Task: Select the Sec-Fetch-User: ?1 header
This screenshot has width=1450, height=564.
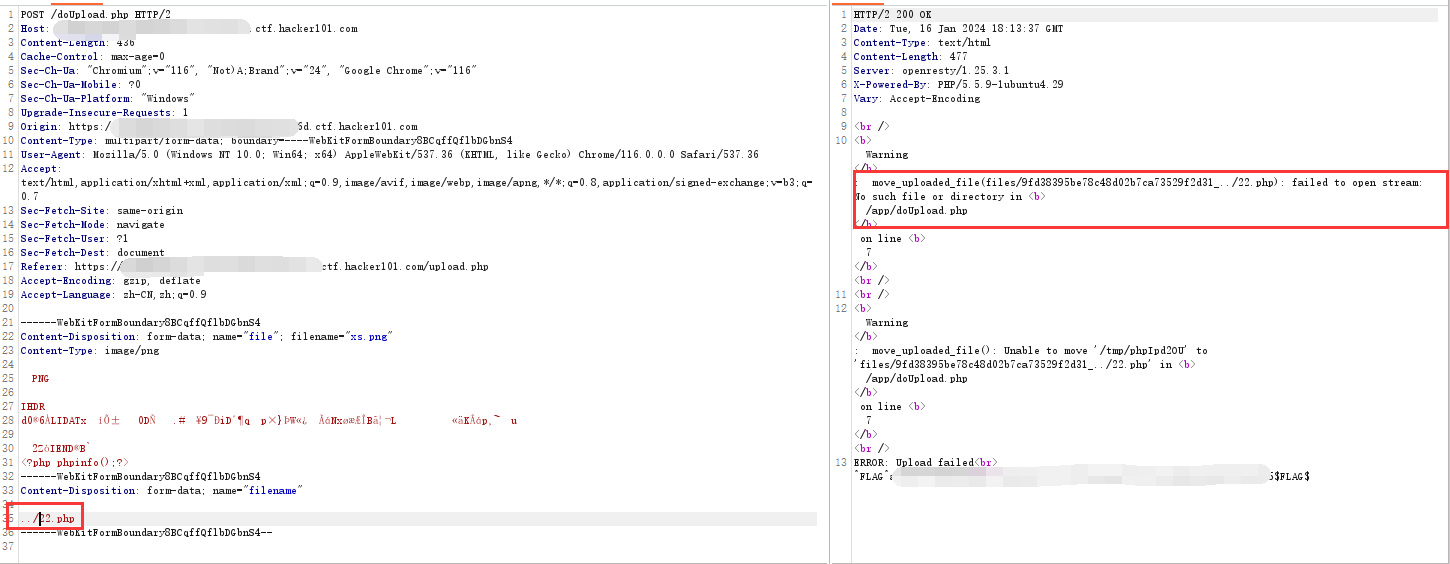Action: click(74, 239)
